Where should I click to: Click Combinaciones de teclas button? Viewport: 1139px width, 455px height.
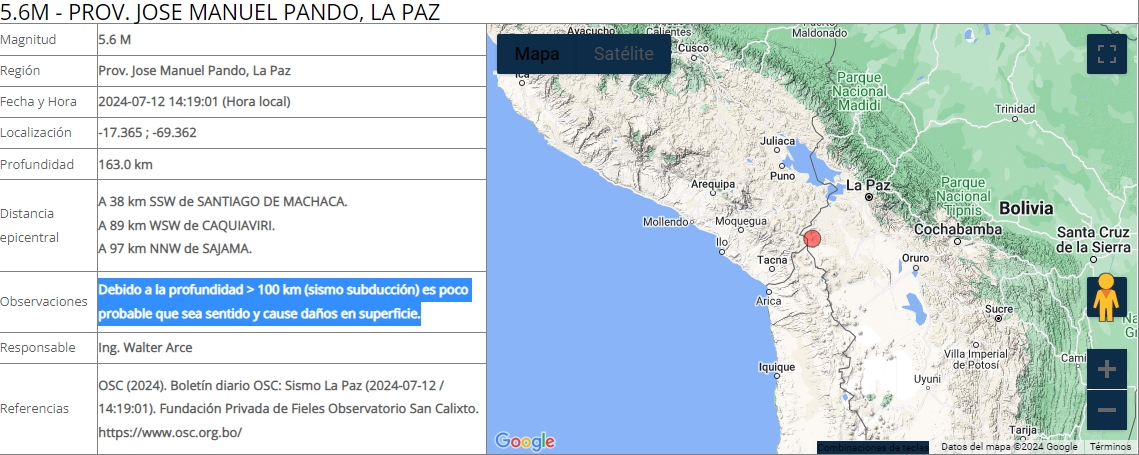pyautogui.click(x=872, y=447)
